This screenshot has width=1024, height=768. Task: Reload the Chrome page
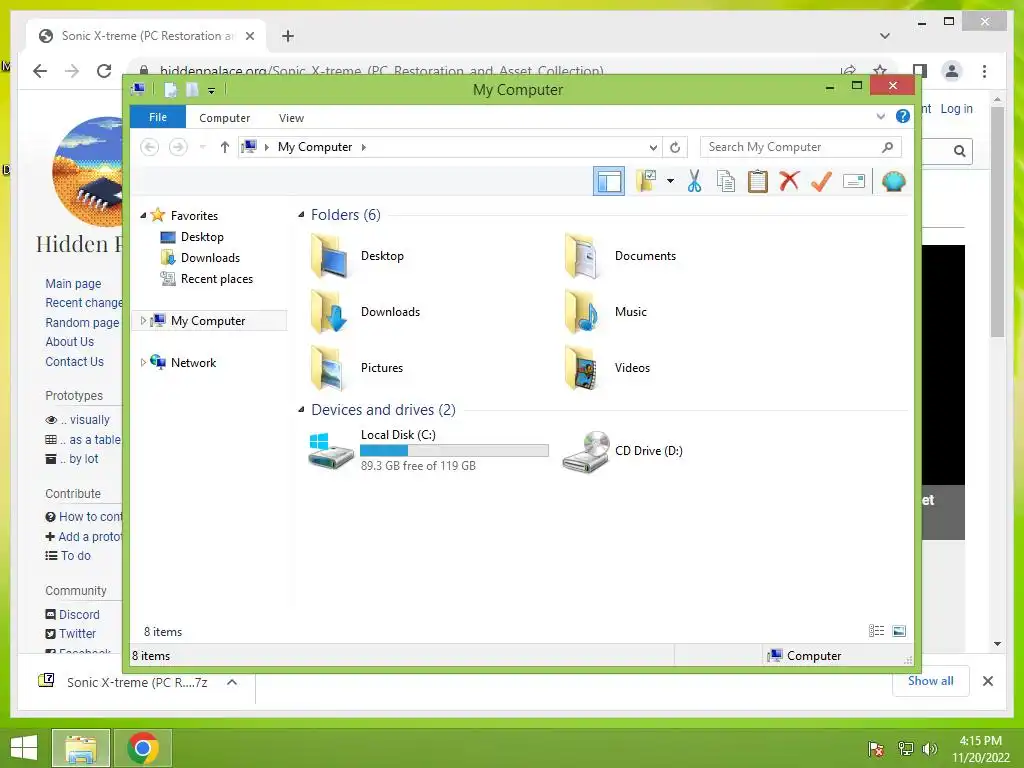click(x=104, y=71)
